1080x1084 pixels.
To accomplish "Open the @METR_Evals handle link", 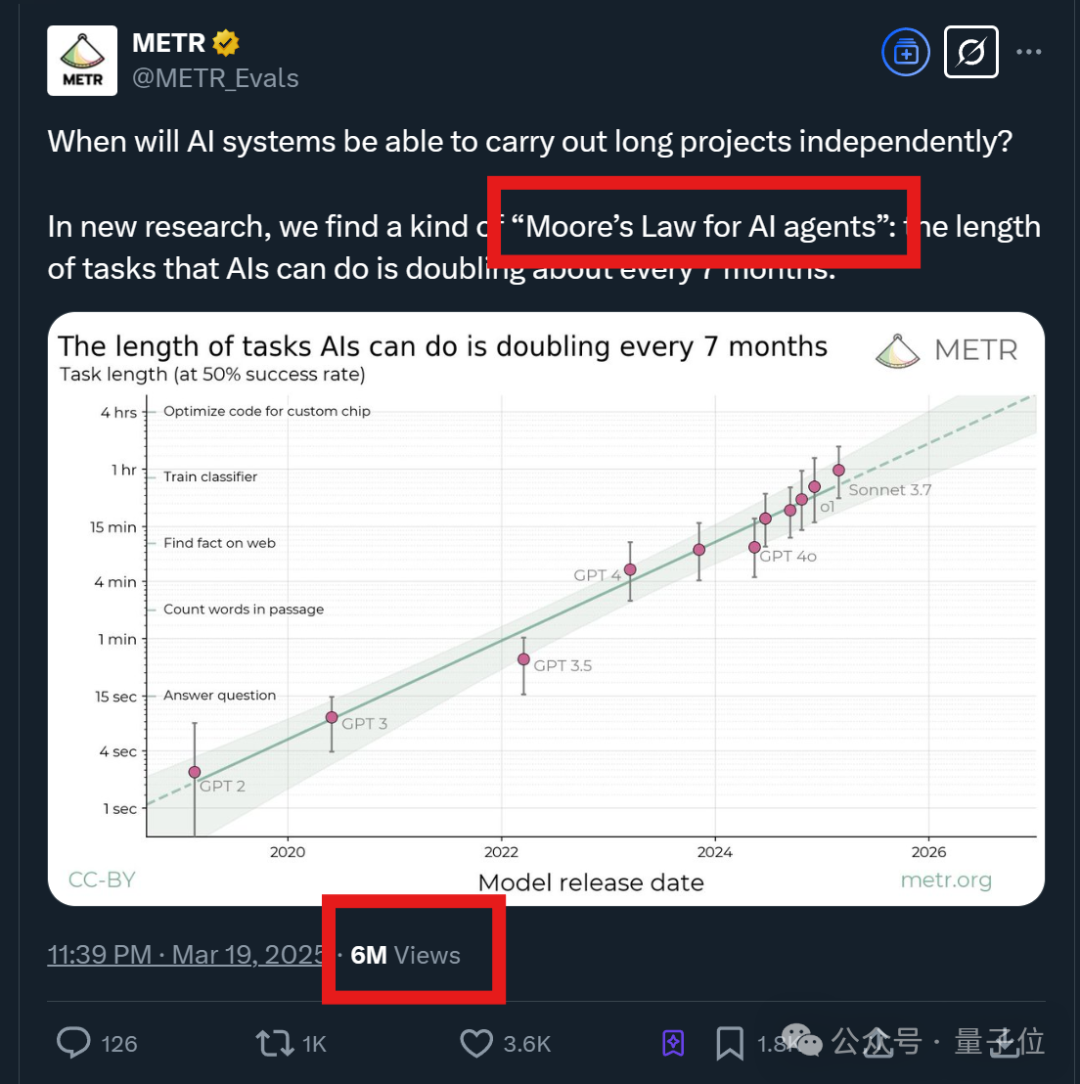I will (x=215, y=78).
